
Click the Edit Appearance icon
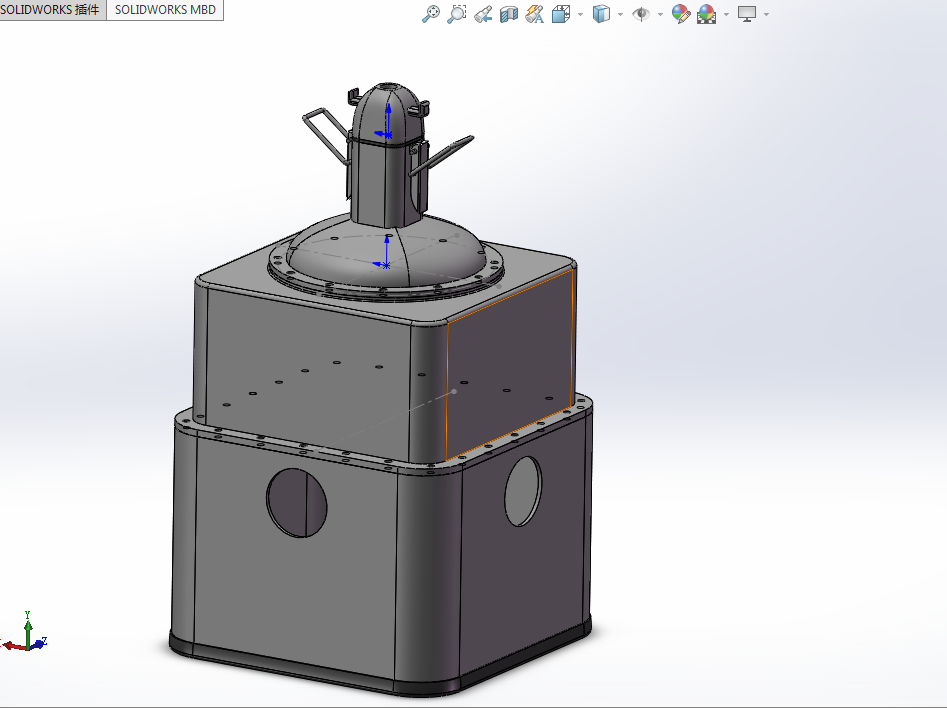(x=681, y=14)
